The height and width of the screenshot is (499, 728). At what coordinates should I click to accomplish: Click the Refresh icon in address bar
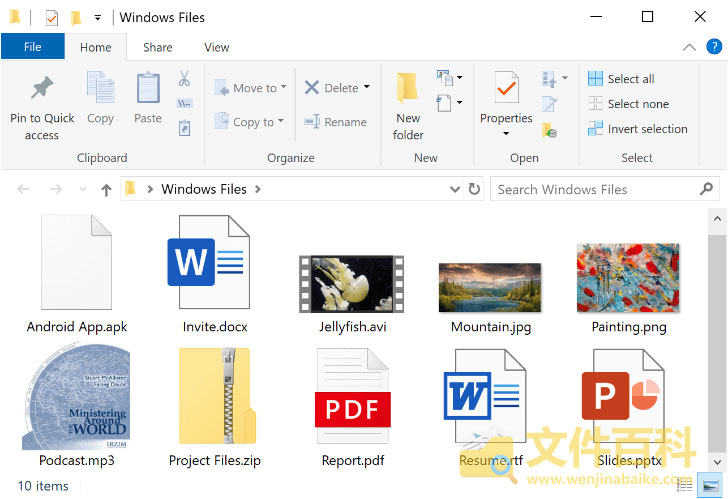tap(474, 189)
